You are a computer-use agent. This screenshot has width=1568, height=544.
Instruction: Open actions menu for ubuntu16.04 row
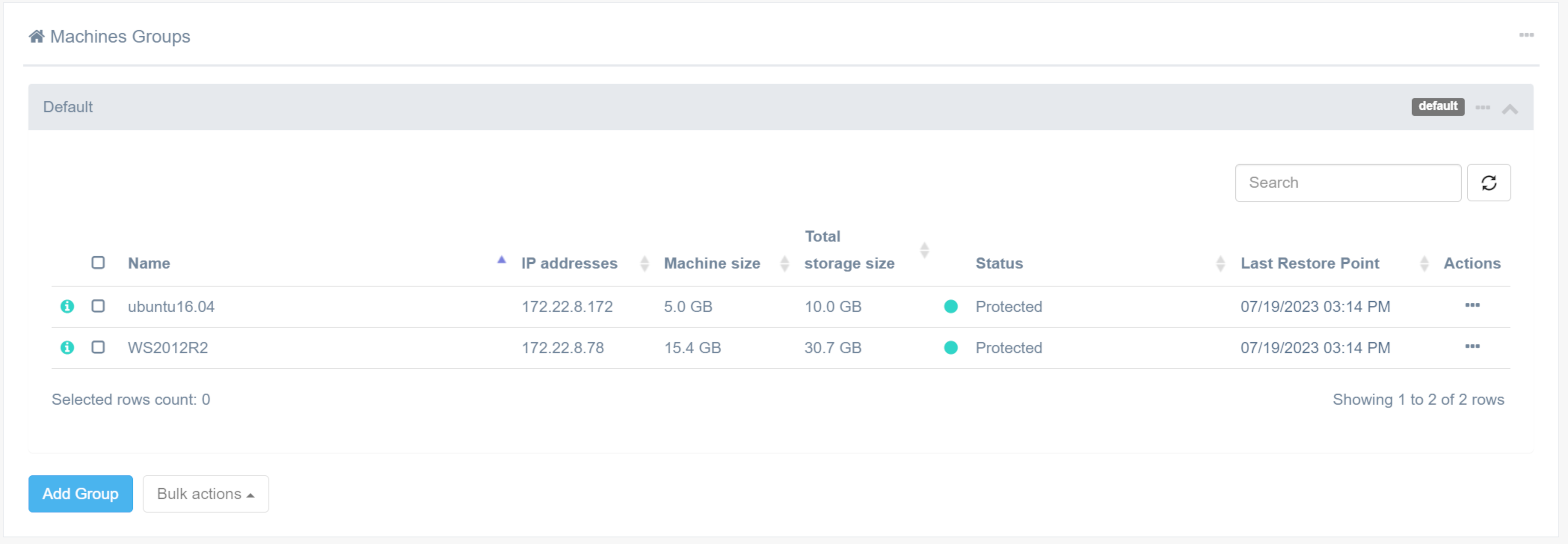click(x=1472, y=306)
